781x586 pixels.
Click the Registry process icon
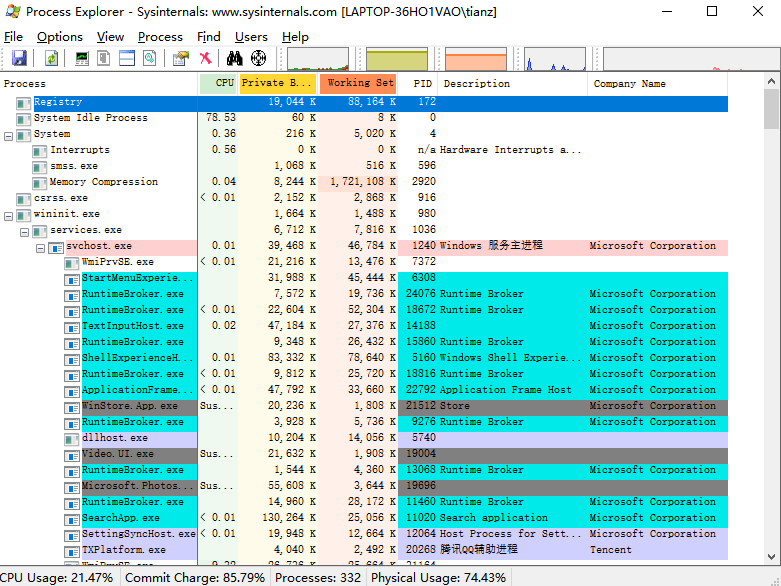[23, 103]
